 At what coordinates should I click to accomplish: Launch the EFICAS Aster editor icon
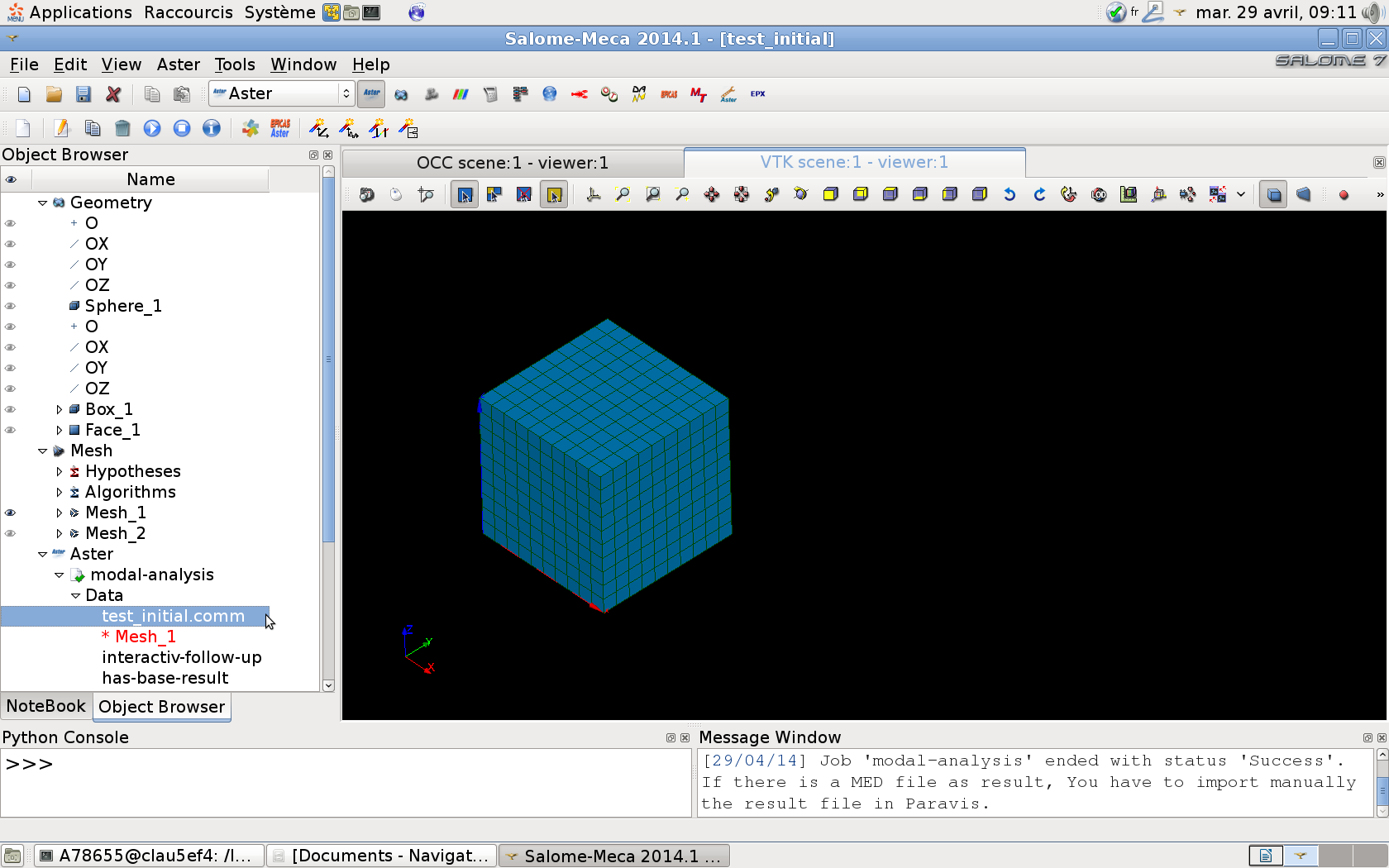280,128
